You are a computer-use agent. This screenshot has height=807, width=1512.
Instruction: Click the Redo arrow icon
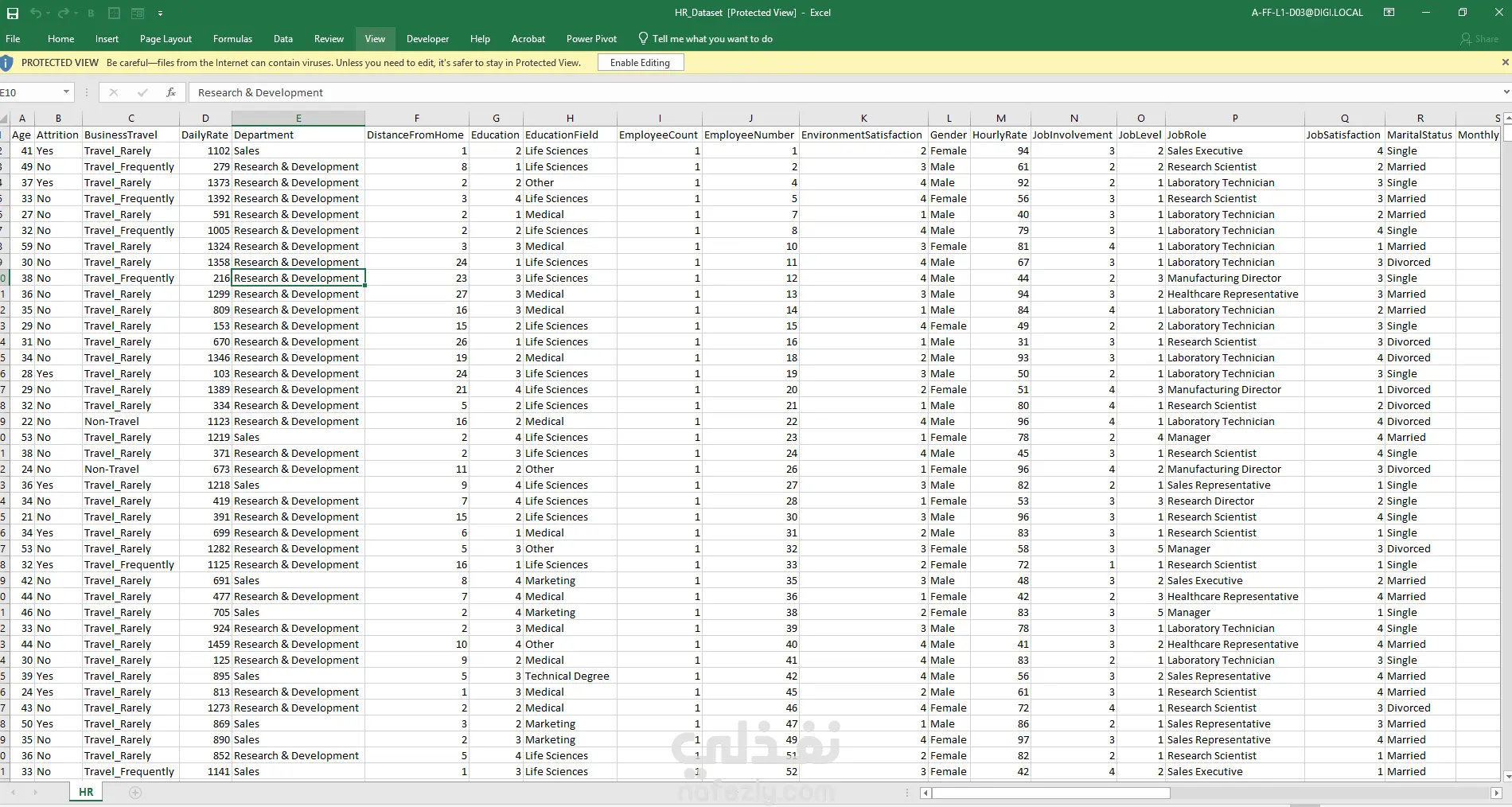pos(62,13)
